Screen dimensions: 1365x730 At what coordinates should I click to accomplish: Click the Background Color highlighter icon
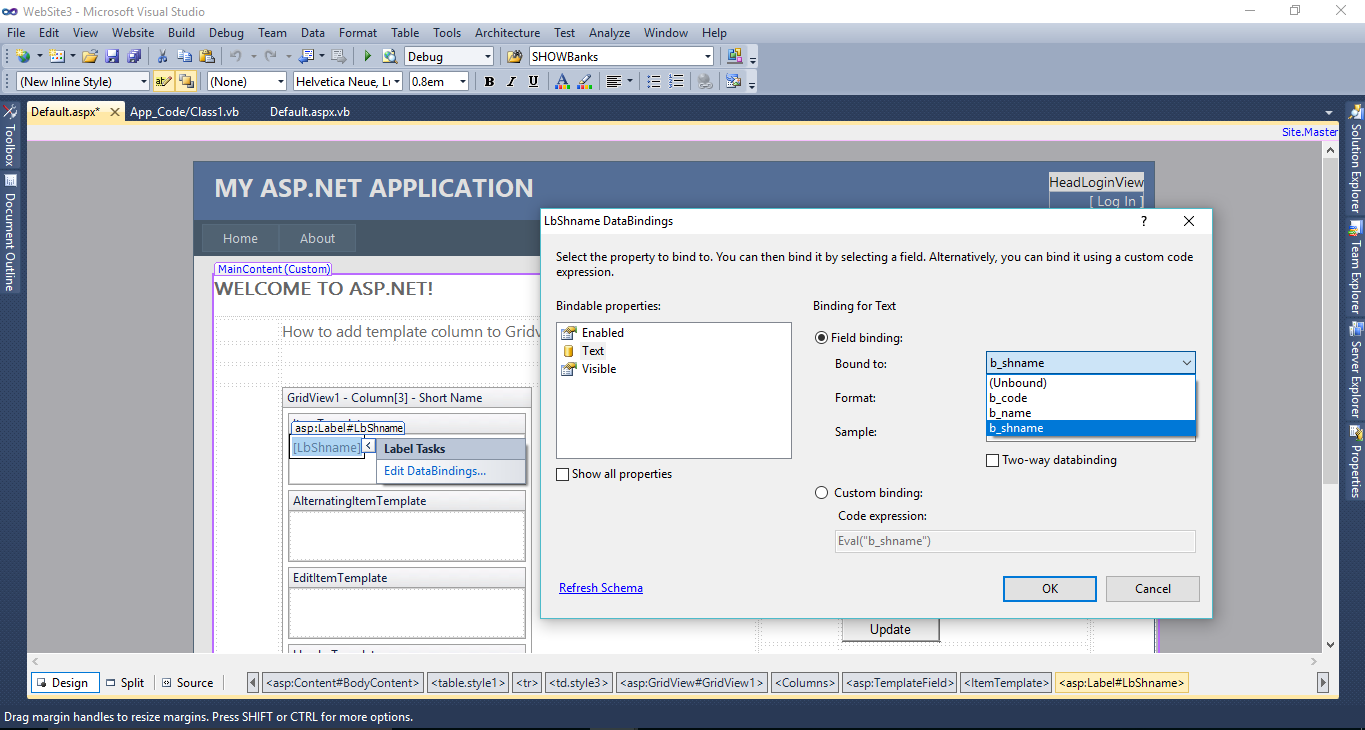584,82
